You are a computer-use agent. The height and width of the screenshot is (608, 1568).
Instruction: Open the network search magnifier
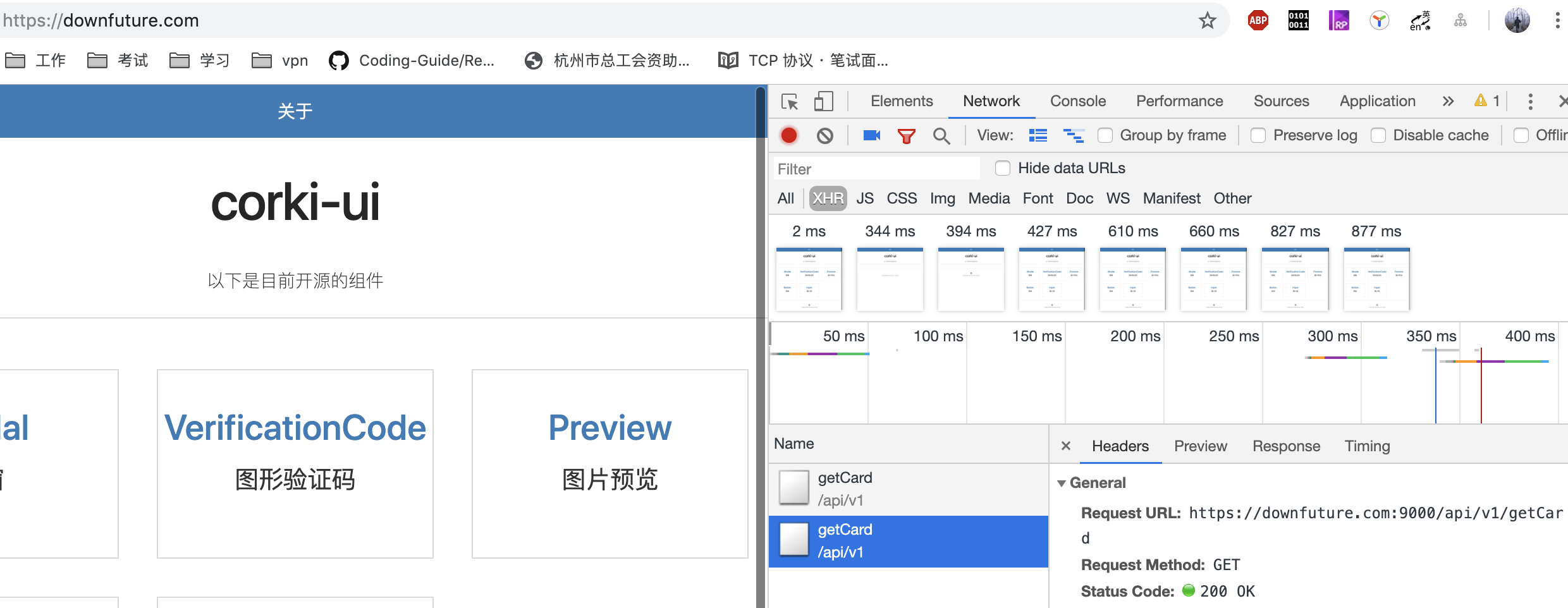pos(941,136)
